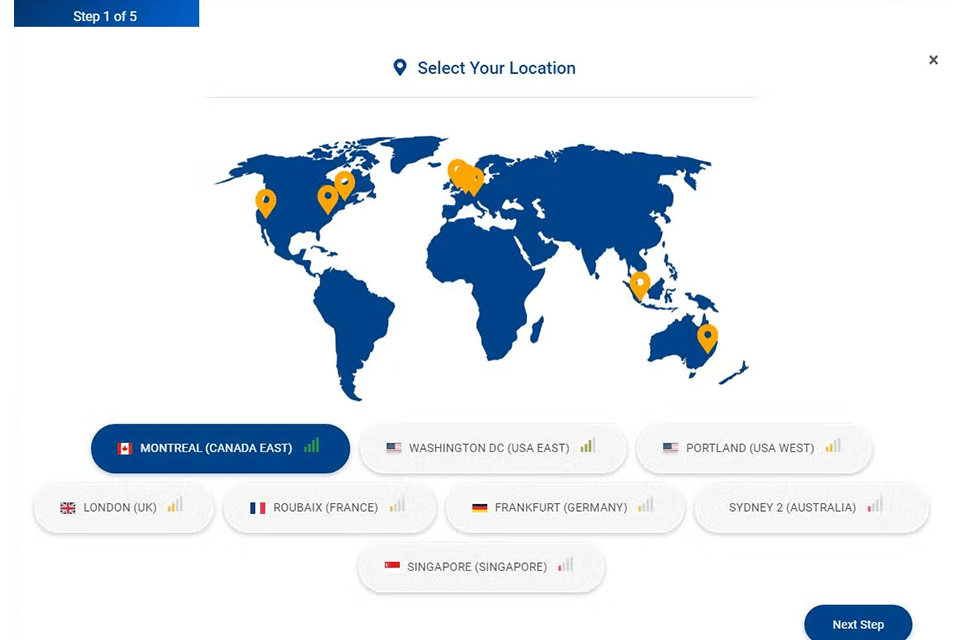Click Montreal green signal strength bars
Screen dimensions: 960x640
click(312, 445)
